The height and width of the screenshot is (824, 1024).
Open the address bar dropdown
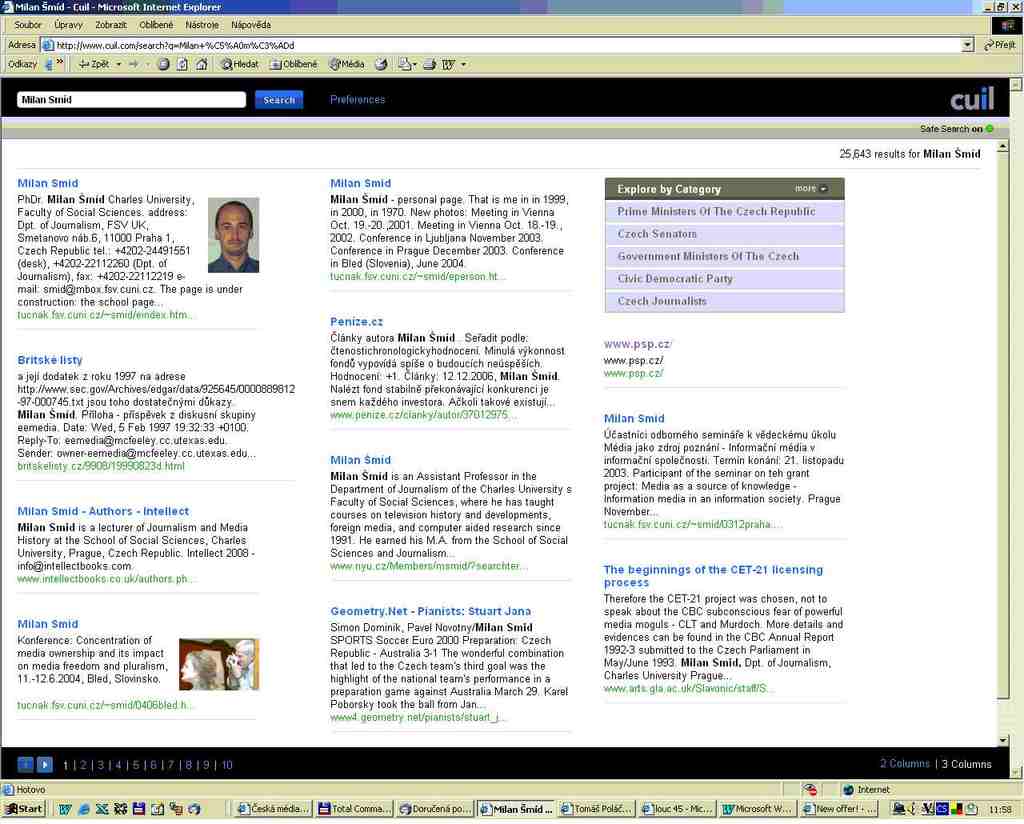pos(967,45)
